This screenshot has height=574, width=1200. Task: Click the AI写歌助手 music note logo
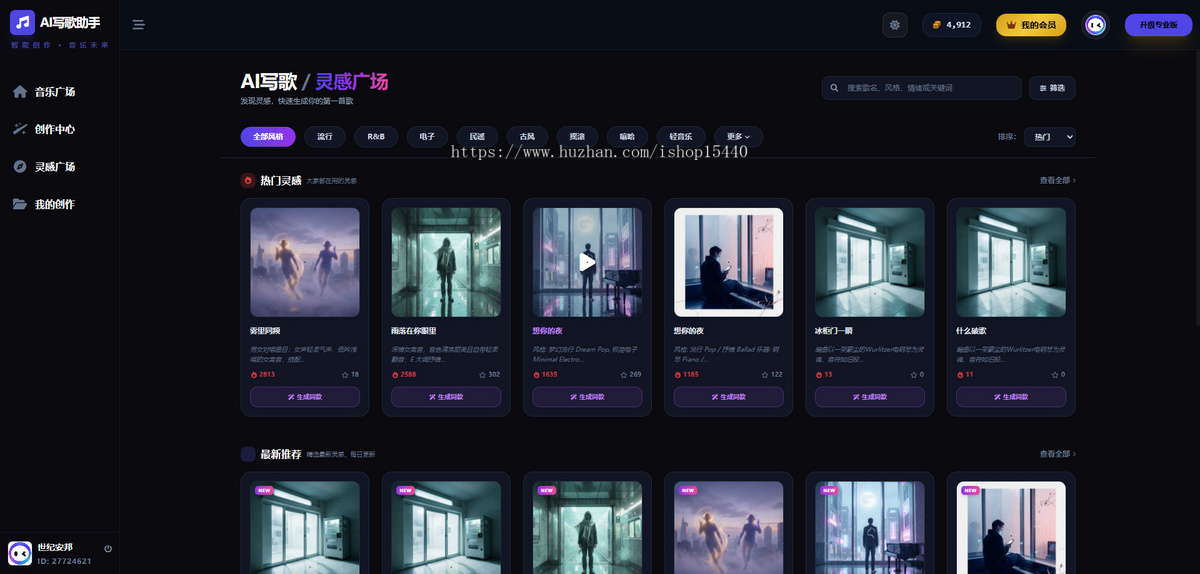click(22, 22)
